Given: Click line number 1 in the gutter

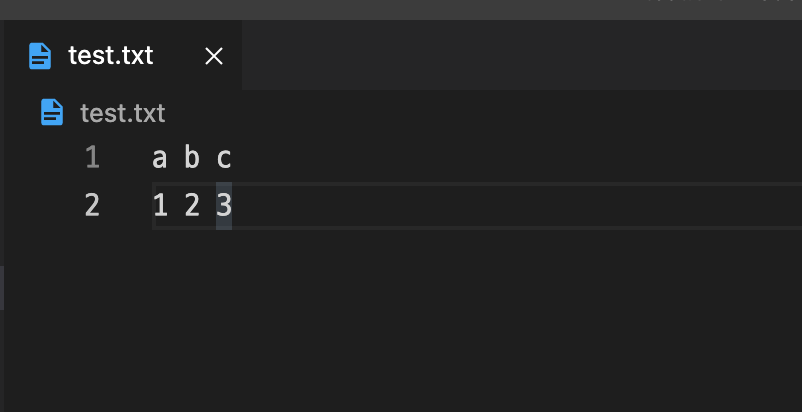Looking at the screenshot, I should point(92,158).
